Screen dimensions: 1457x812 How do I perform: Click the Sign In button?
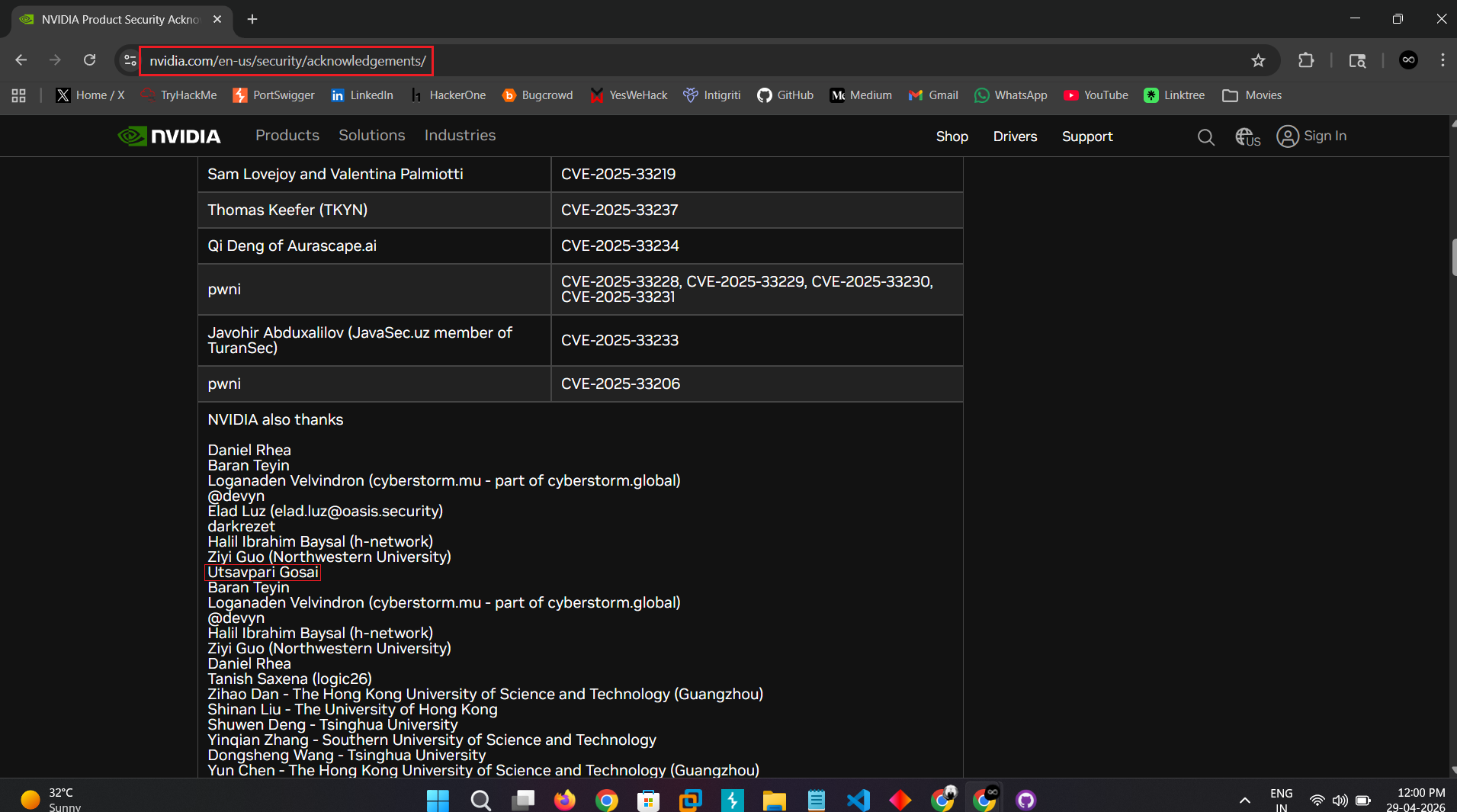[x=1311, y=136]
